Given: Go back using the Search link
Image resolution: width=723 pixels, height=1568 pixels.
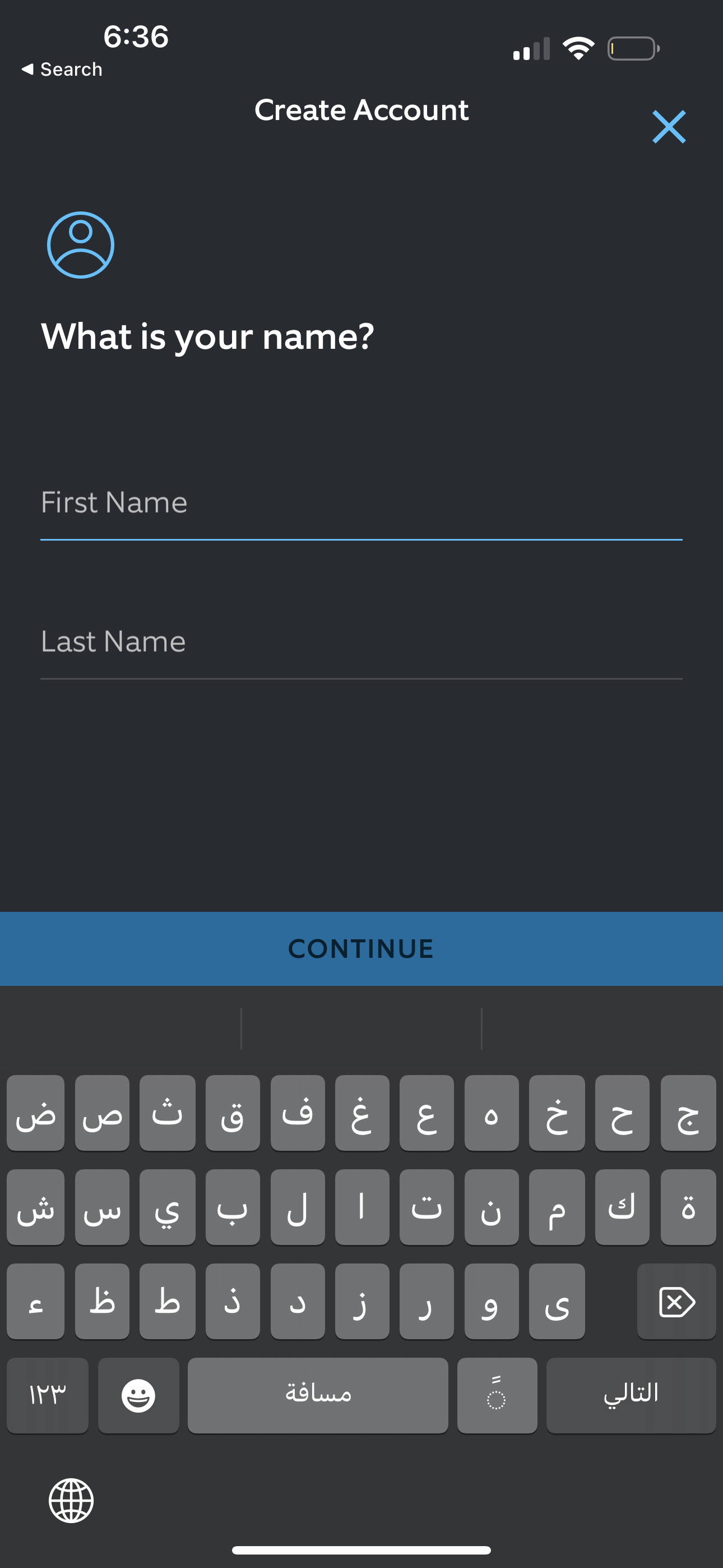Looking at the screenshot, I should 62,68.
